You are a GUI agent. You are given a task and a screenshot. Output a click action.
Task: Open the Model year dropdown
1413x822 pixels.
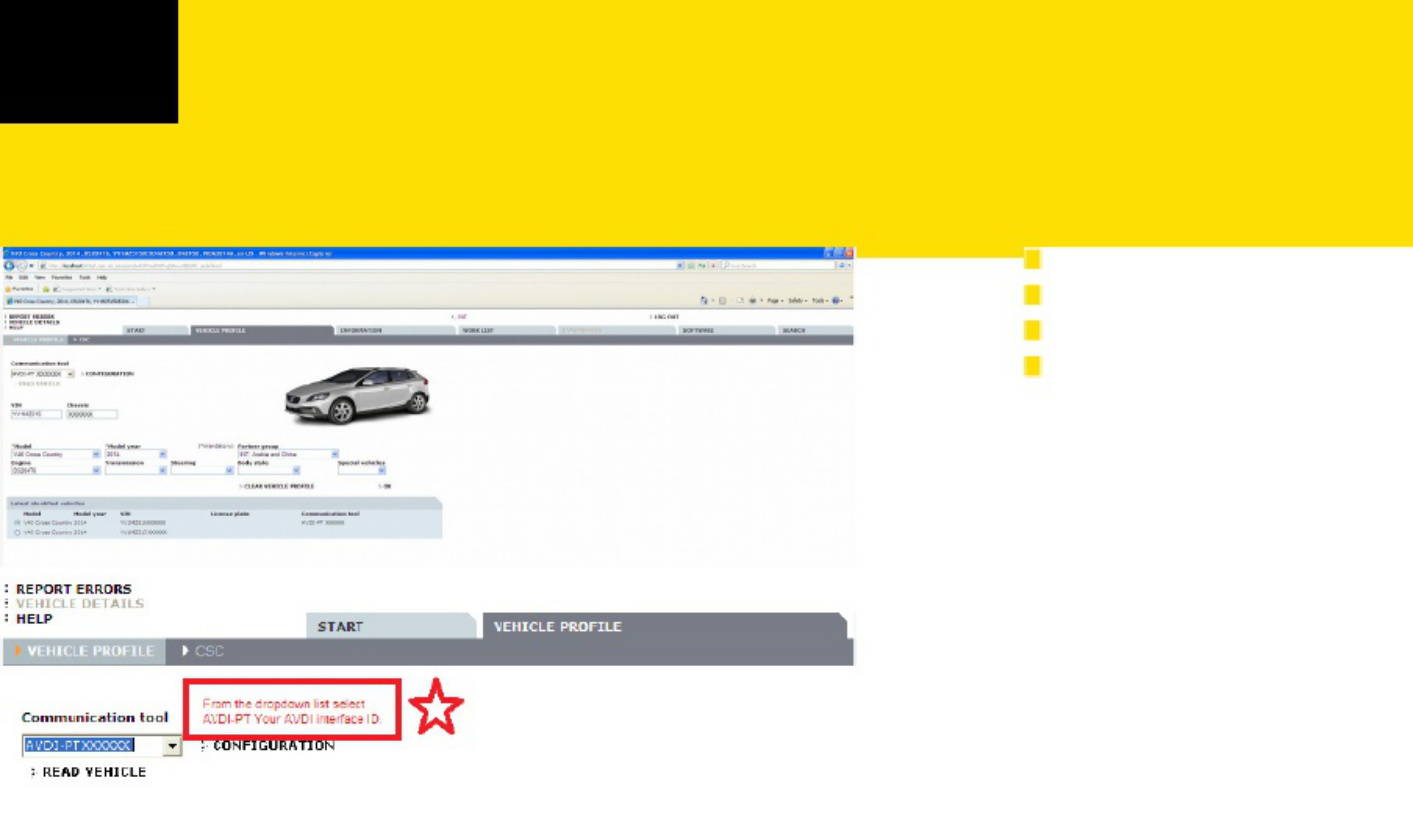pyautogui.click(x=136, y=454)
